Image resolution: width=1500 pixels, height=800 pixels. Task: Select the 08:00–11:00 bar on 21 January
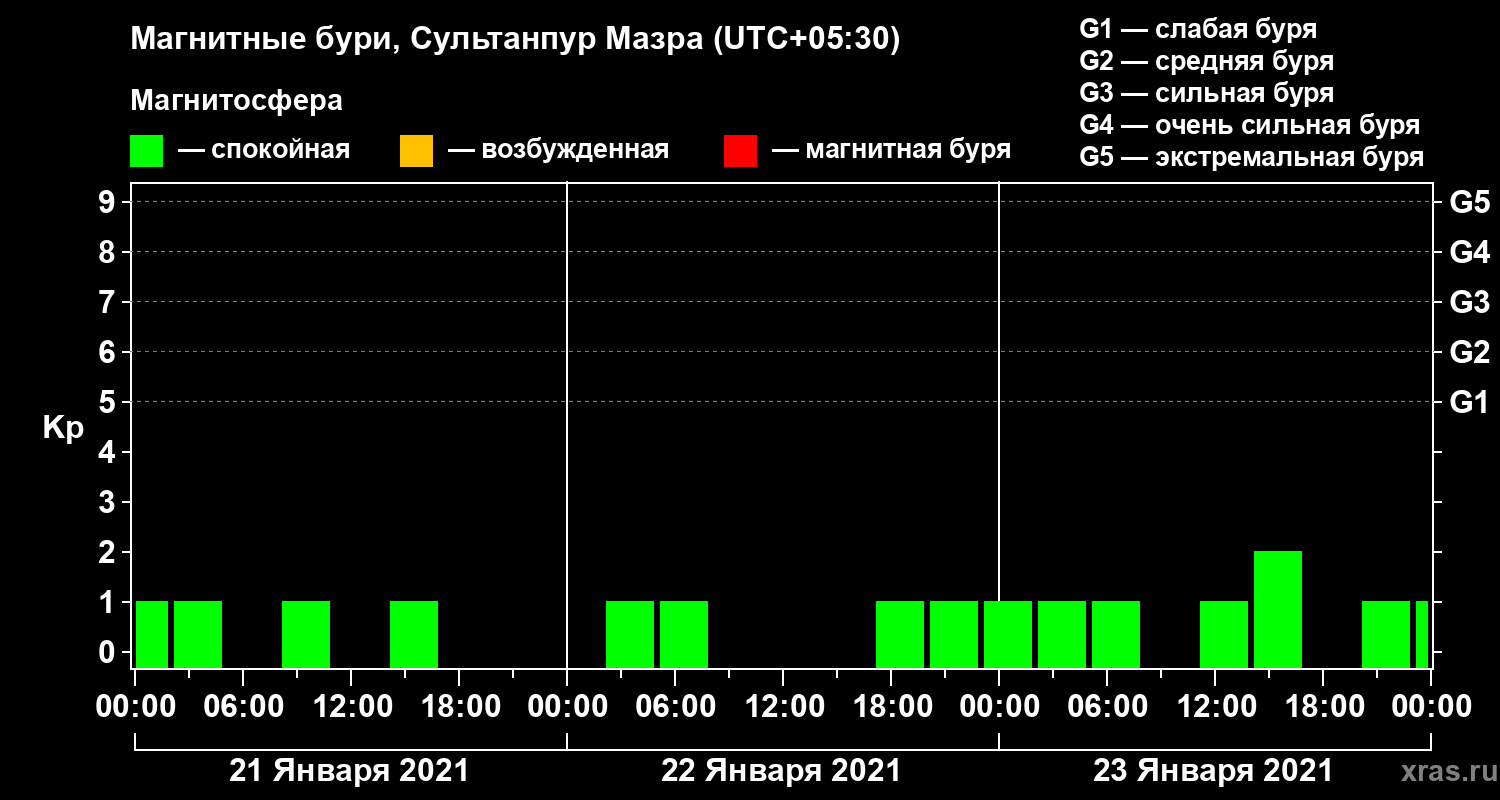point(306,634)
